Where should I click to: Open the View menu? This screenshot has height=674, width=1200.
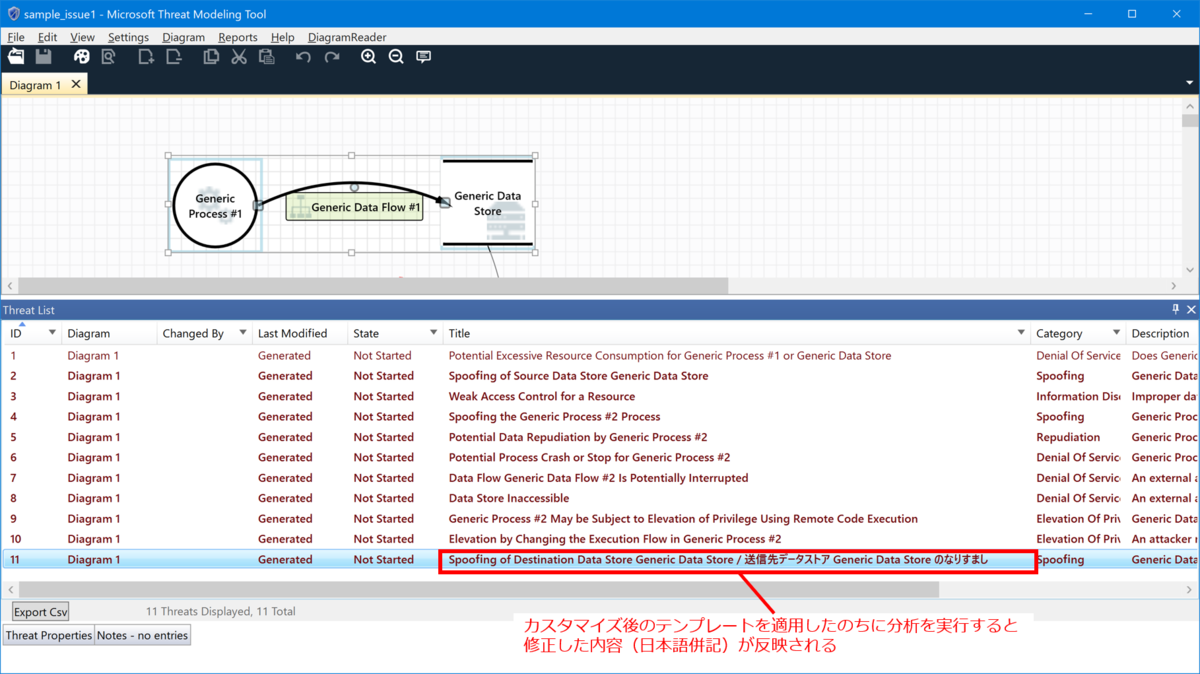pyautogui.click(x=83, y=37)
